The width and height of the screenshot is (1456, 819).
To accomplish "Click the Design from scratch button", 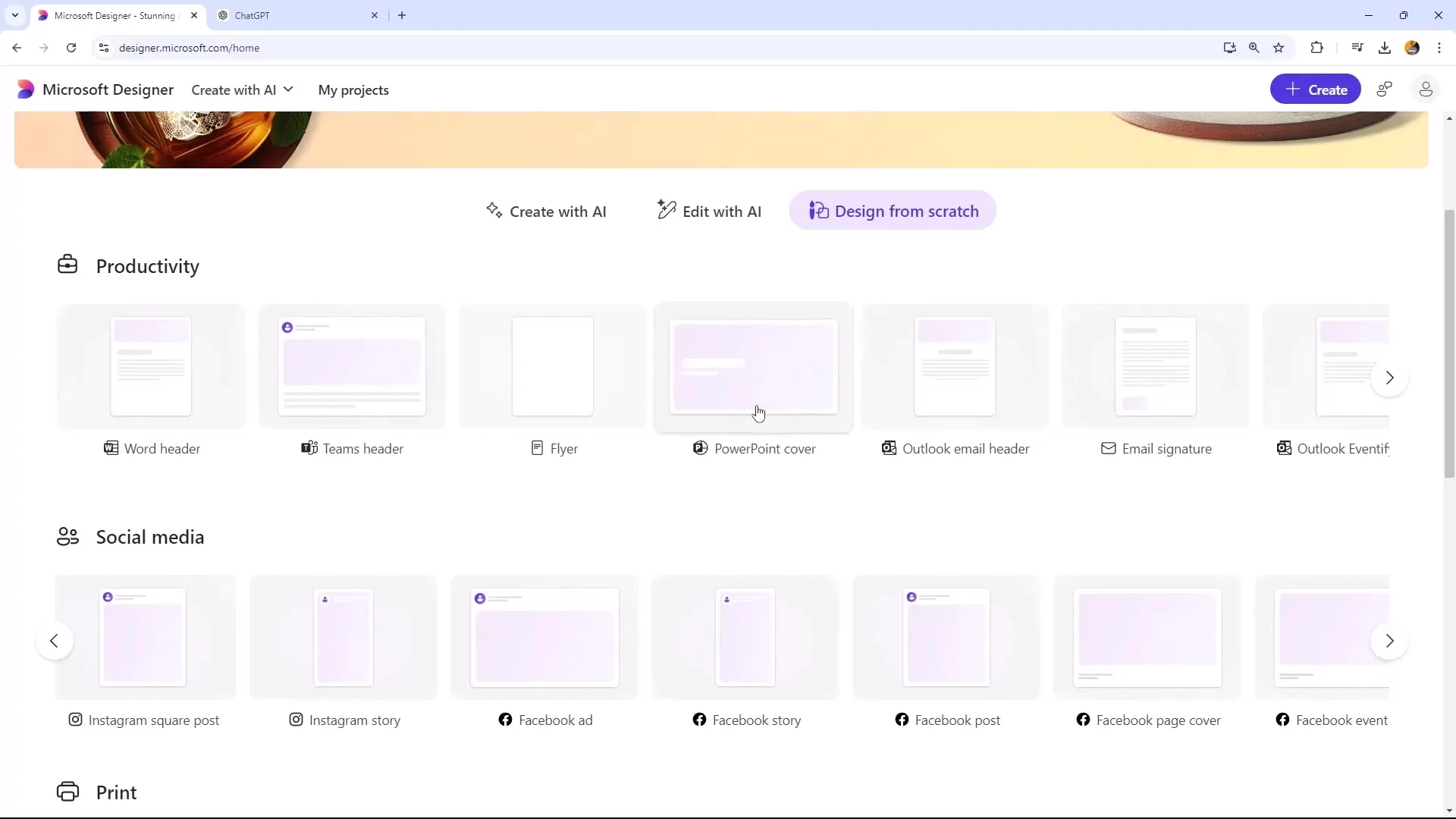I will [895, 211].
